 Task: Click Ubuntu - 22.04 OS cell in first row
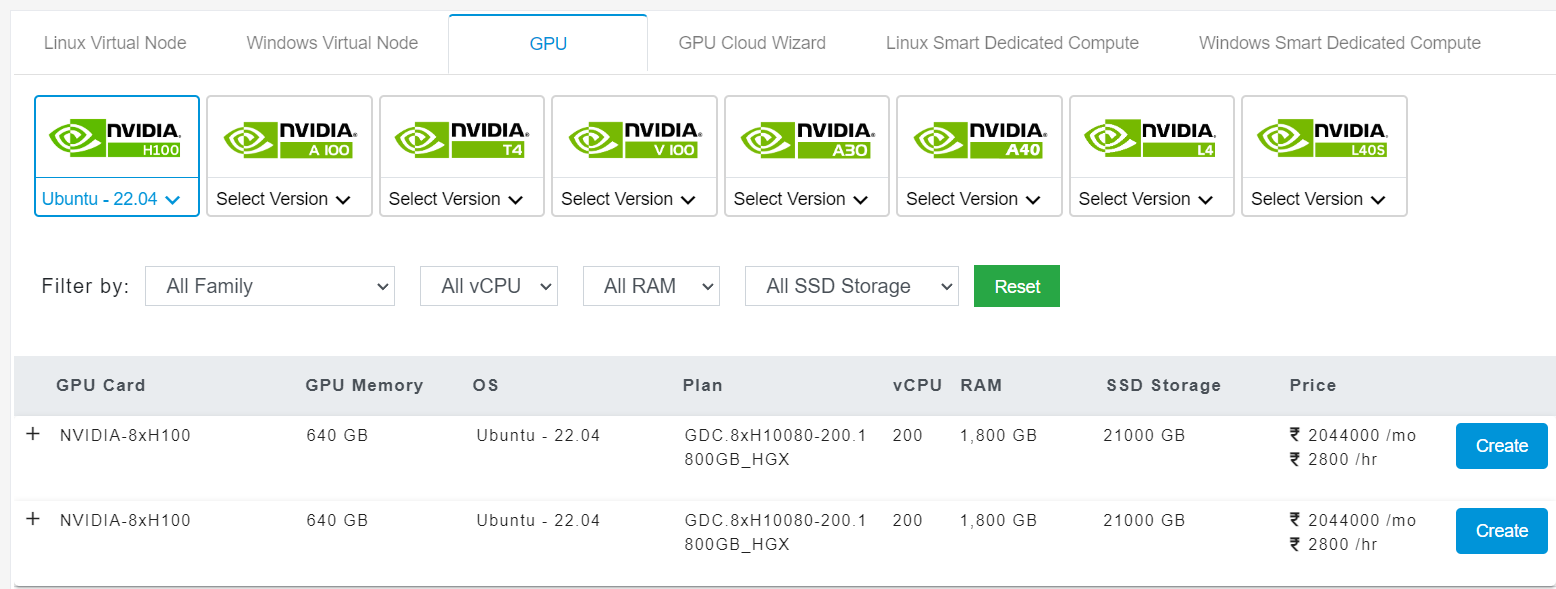[538, 436]
